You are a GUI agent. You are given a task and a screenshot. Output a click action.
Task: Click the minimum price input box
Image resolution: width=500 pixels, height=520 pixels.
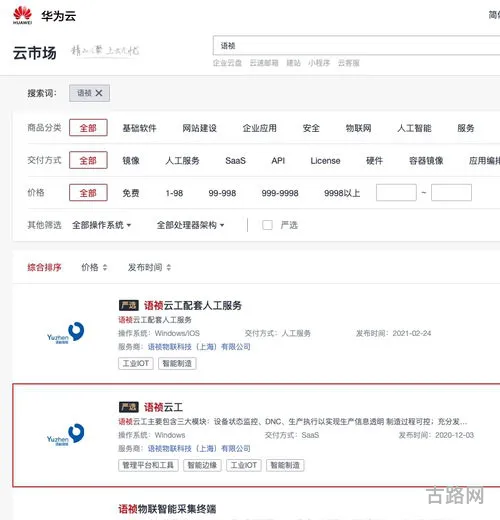(396, 192)
